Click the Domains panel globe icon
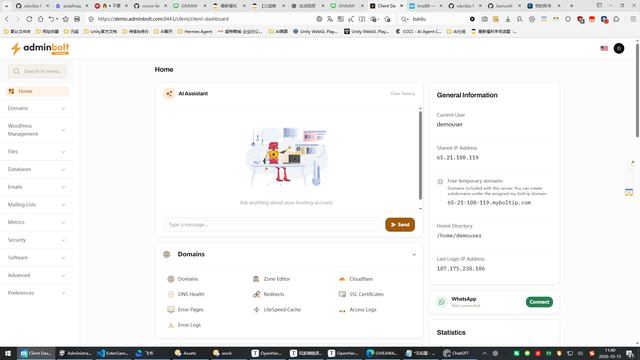Viewport: 640px width, 360px height. click(167, 254)
